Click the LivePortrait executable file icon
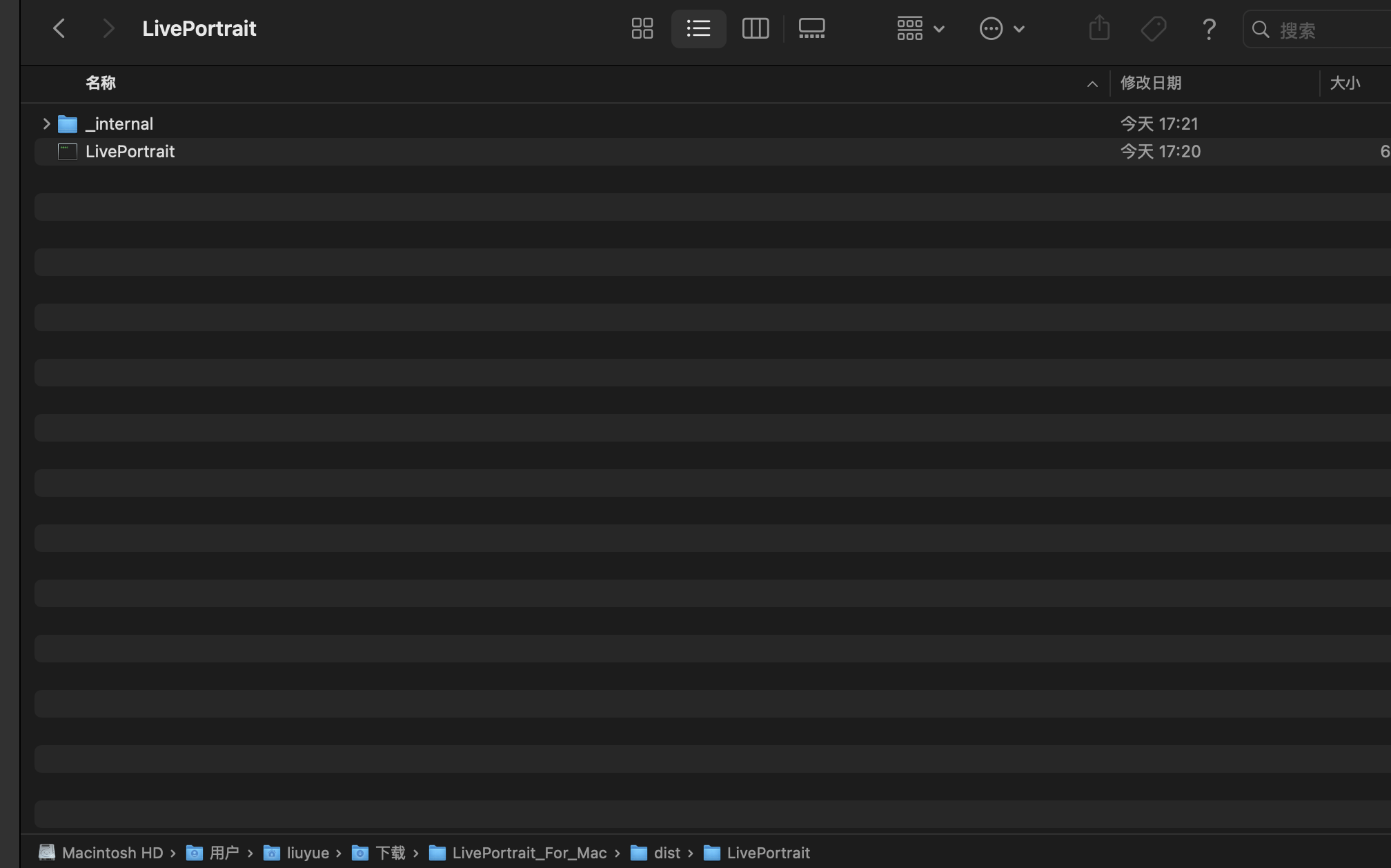Image resolution: width=1391 pixels, height=868 pixels. 68,152
